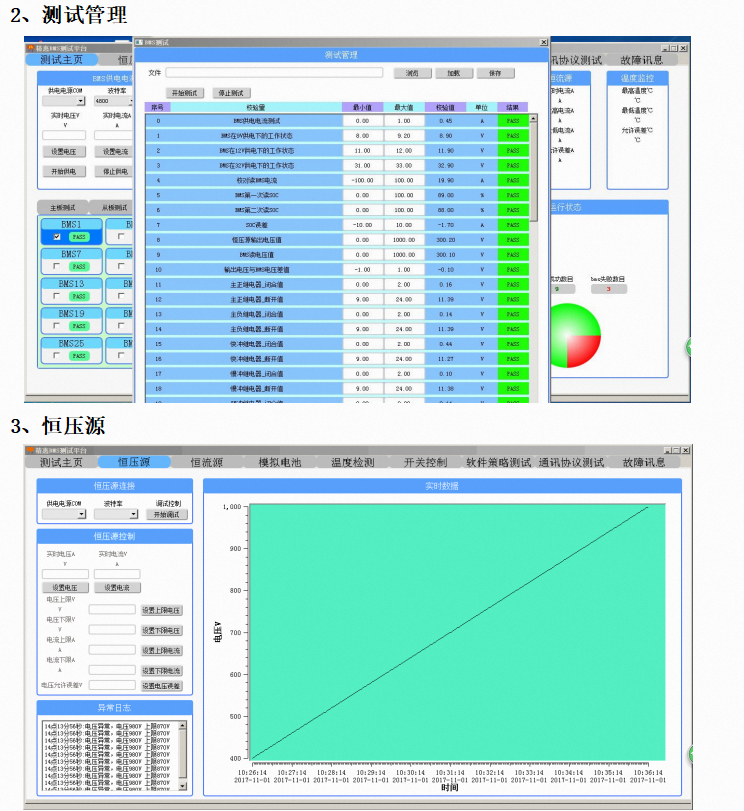744x811 pixels.
Task: Enable the BMS13 checkbox
Action: click(x=57, y=297)
